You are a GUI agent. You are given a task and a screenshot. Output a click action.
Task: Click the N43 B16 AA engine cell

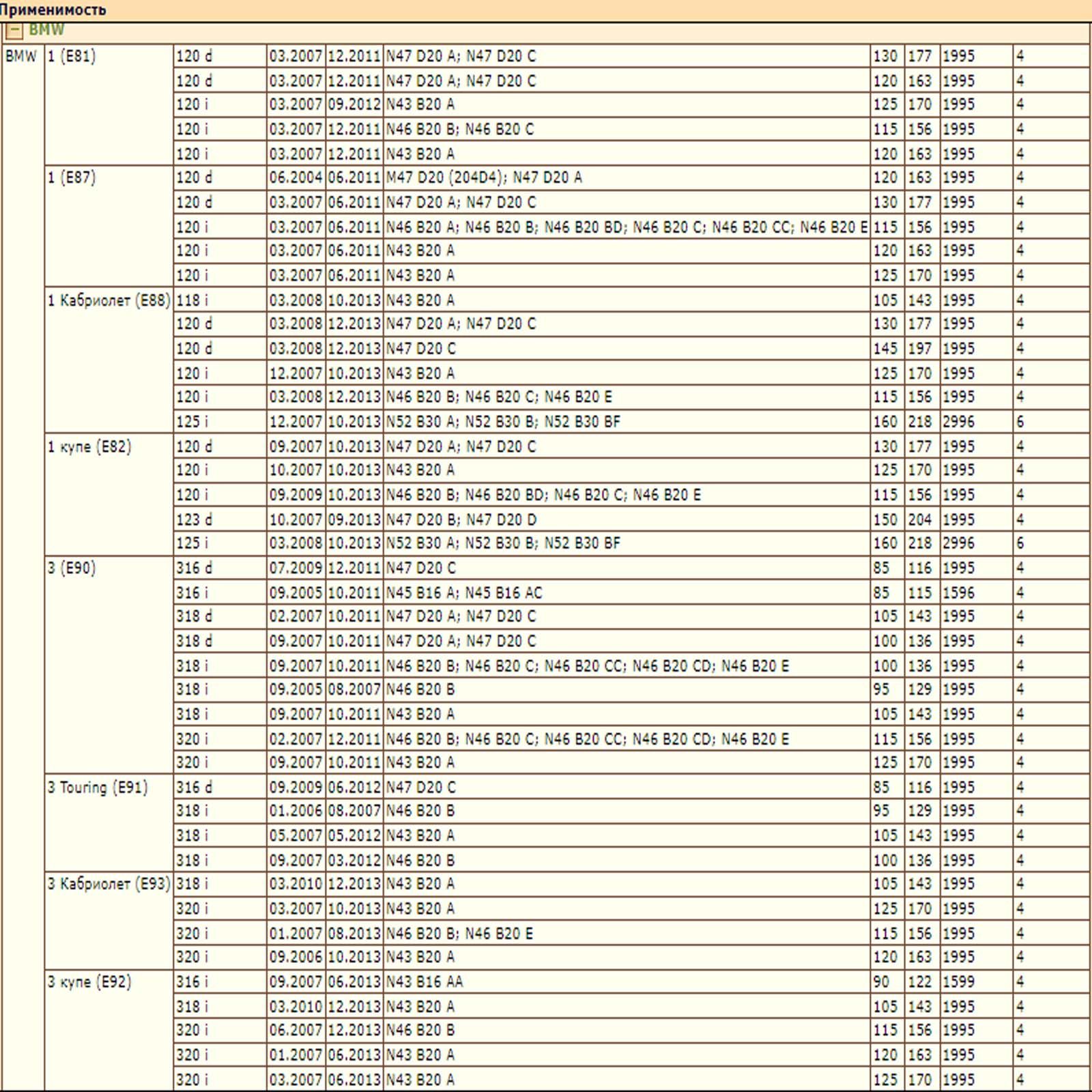[425, 982]
